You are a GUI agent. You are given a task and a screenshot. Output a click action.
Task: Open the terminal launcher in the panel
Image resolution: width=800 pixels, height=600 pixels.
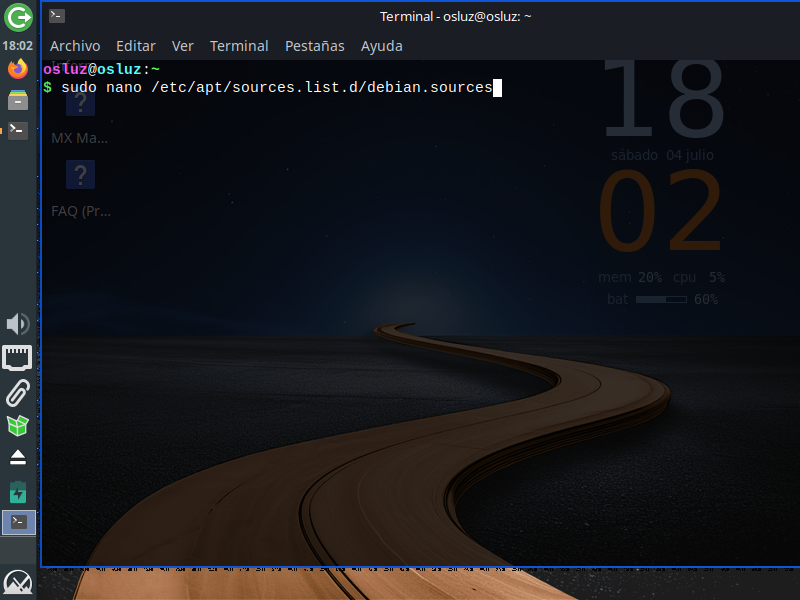coord(18,131)
